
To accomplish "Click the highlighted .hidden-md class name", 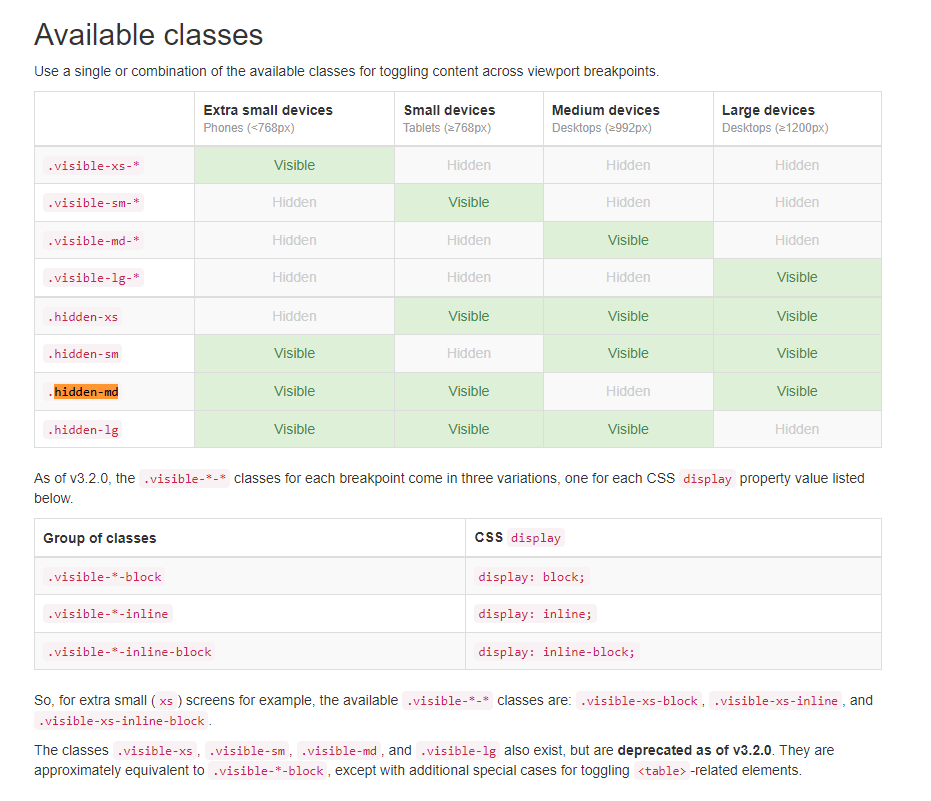I will (86, 392).
